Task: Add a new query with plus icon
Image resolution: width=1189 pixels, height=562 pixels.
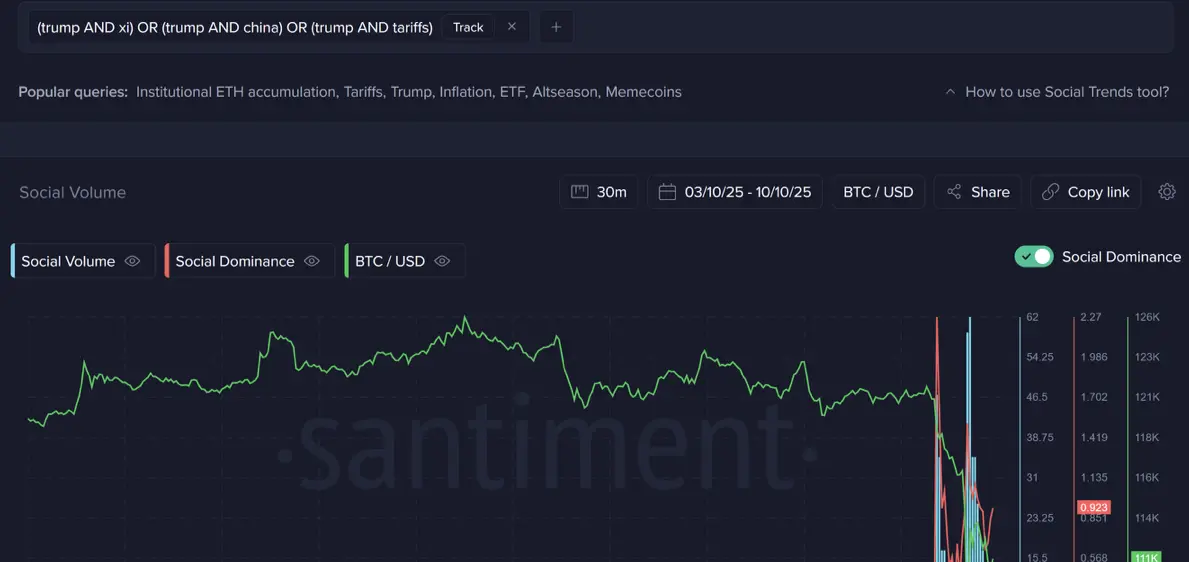Action: tap(557, 27)
